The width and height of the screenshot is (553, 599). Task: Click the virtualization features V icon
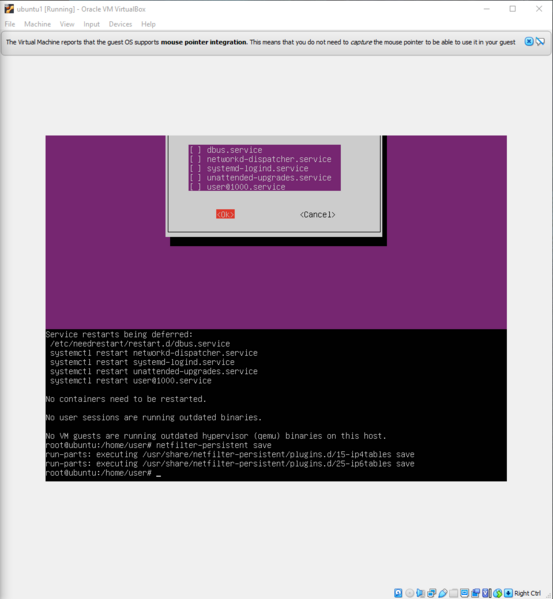pyautogui.click(x=487, y=593)
